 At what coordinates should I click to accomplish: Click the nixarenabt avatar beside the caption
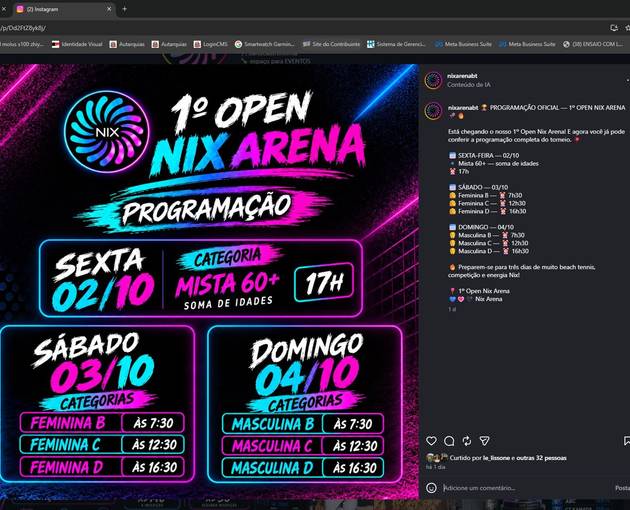pos(434,111)
